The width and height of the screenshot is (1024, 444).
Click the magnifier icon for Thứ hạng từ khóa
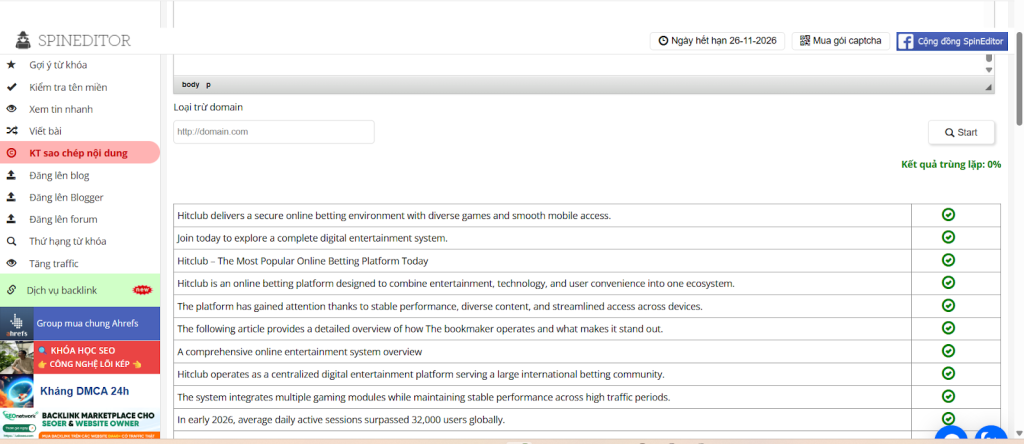[x=11, y=241]
